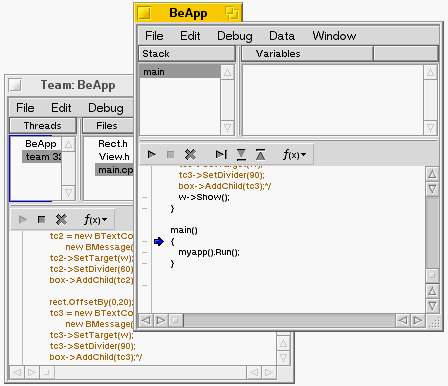
Task: Click the breakpoint marker beside w->Show();
Action: coord(144,197)
